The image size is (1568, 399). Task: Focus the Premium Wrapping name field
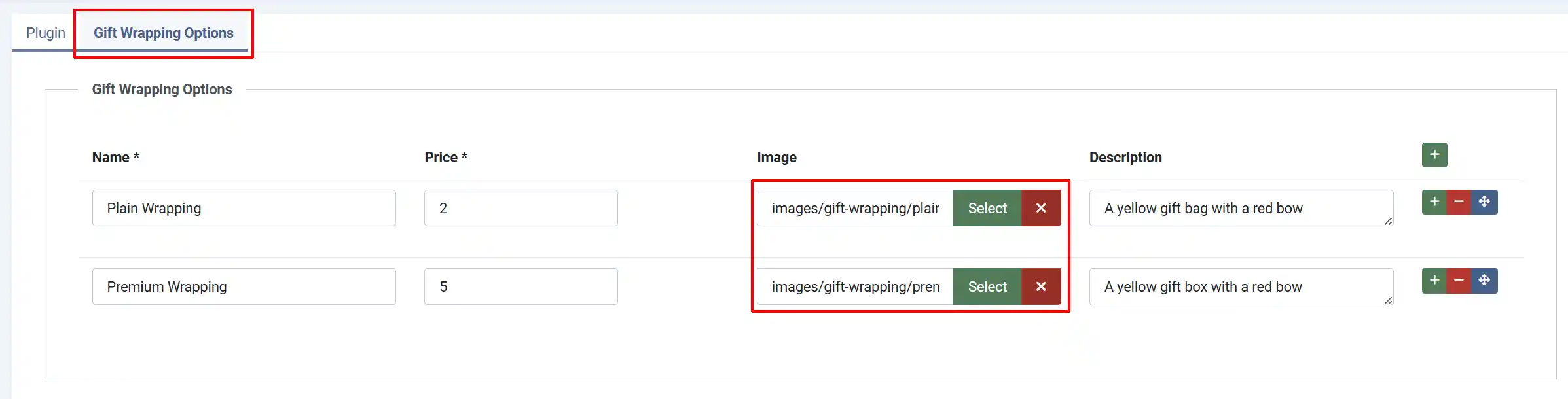(244, 286)
